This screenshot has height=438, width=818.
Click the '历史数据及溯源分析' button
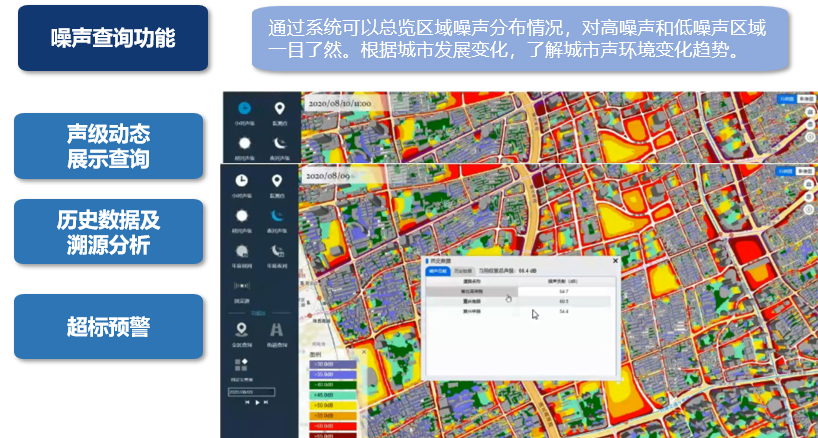pyautogui.click(x=108, y=232)
